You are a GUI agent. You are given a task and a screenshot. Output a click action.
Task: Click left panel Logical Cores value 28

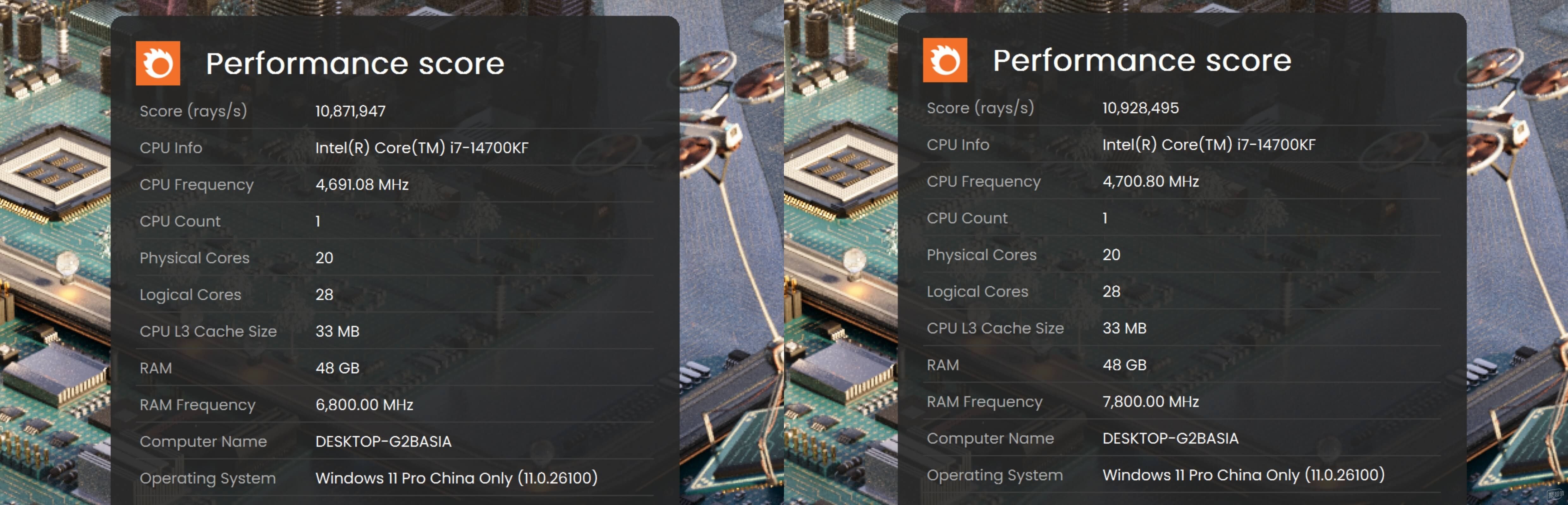click(x=324, y=295)
